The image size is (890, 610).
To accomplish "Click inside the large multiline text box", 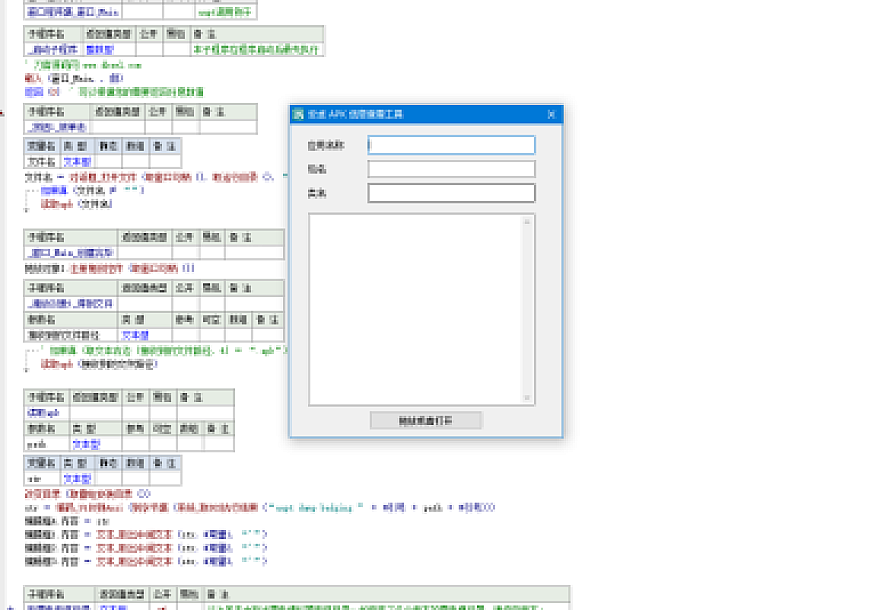I will pyautogui.click(x=415, y=309).
